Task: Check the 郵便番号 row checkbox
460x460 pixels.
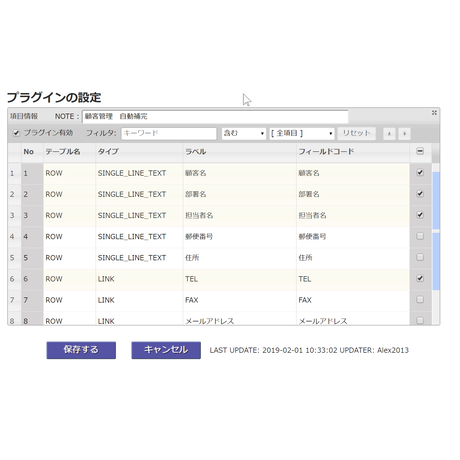Action: 420,236
